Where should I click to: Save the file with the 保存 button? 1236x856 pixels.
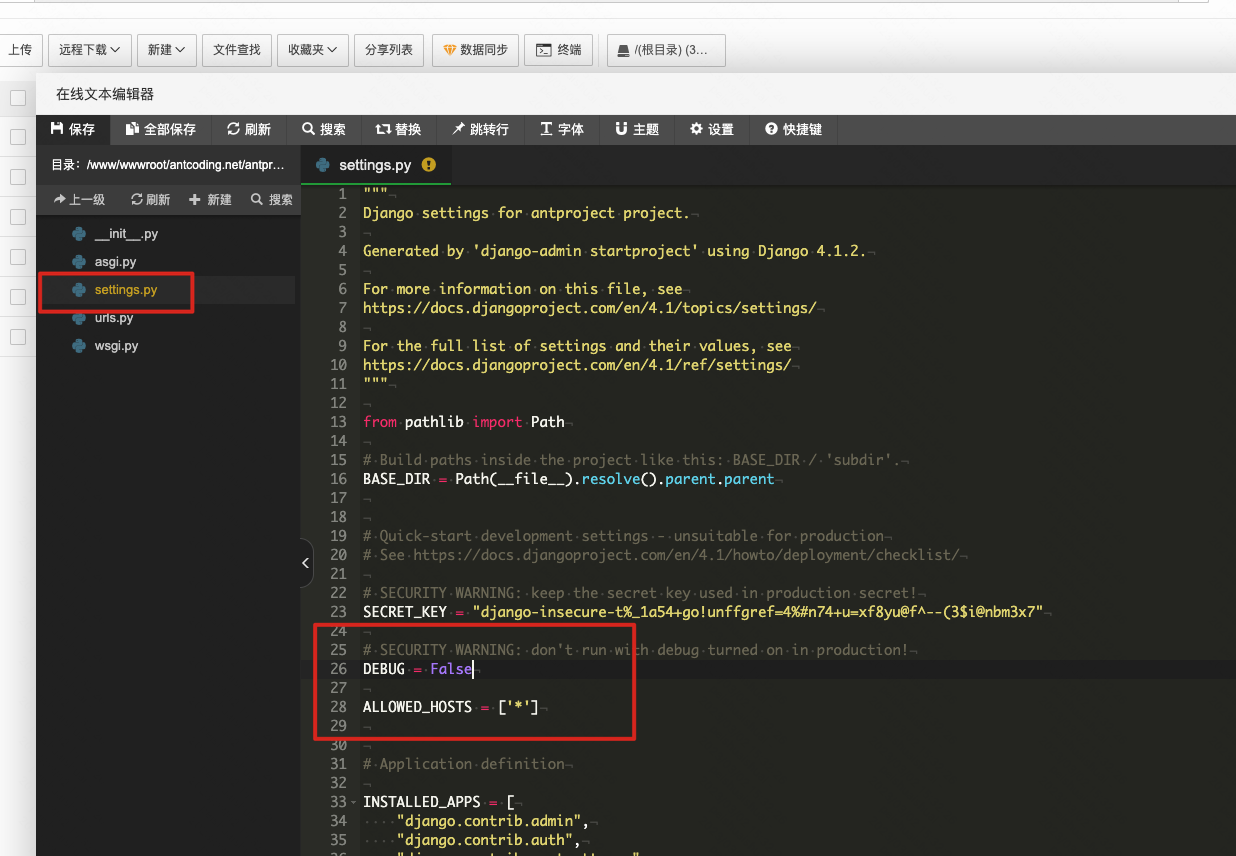[x=72, y=129]
